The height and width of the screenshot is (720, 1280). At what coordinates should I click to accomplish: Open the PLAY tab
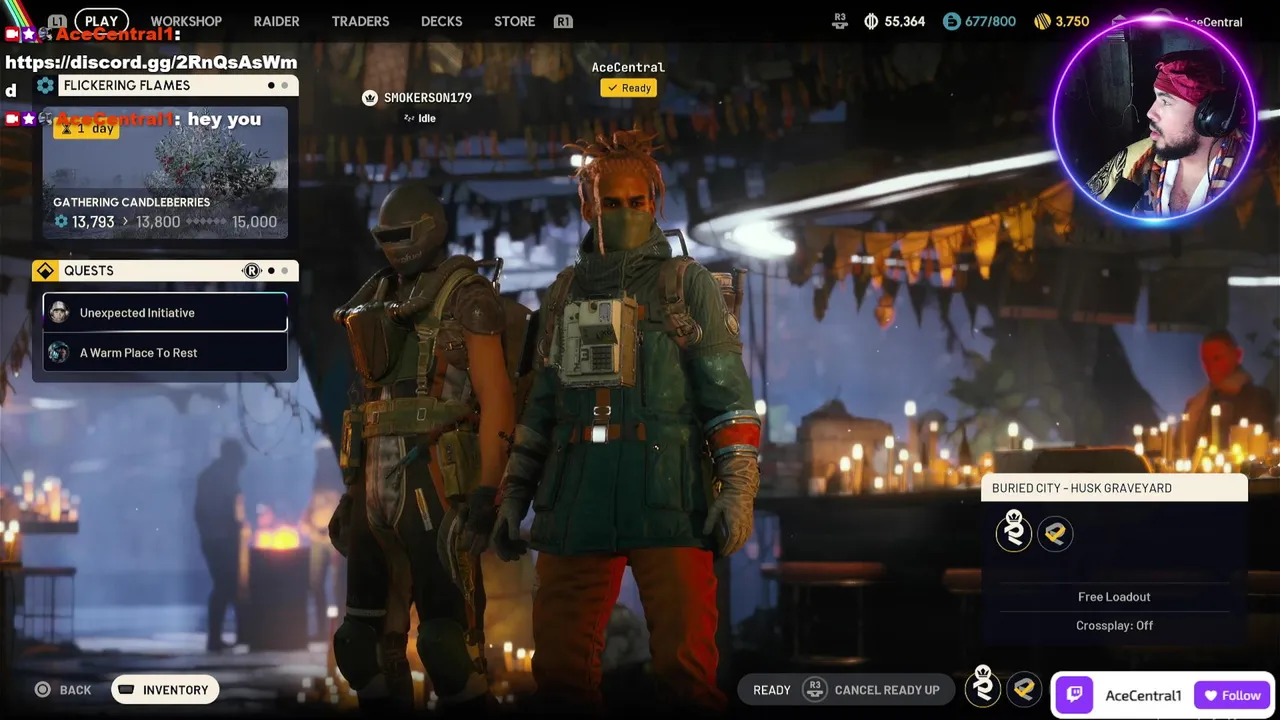pos(101,21)
